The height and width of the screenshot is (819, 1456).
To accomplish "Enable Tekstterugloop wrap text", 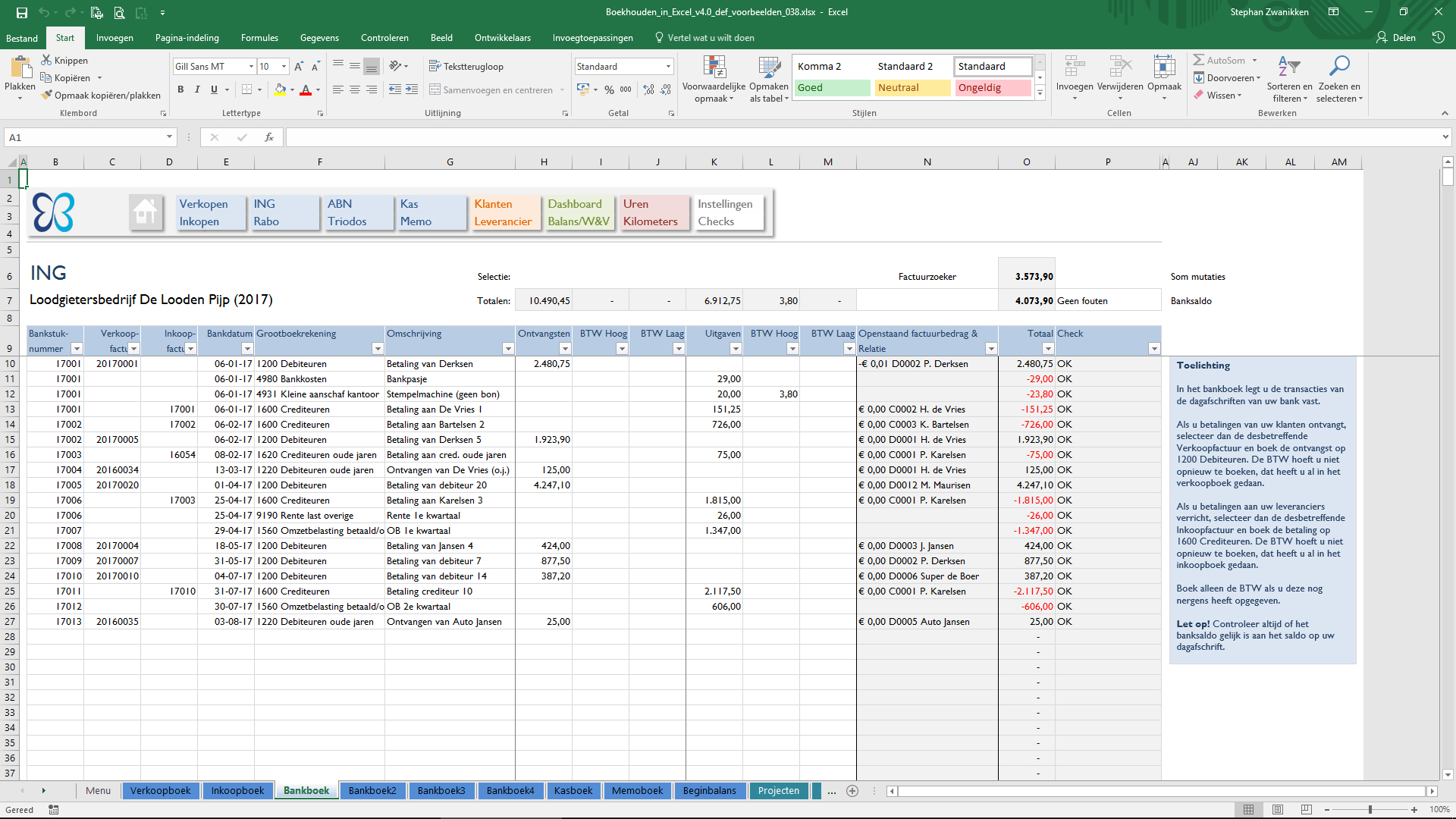I will tap(466, 66).
